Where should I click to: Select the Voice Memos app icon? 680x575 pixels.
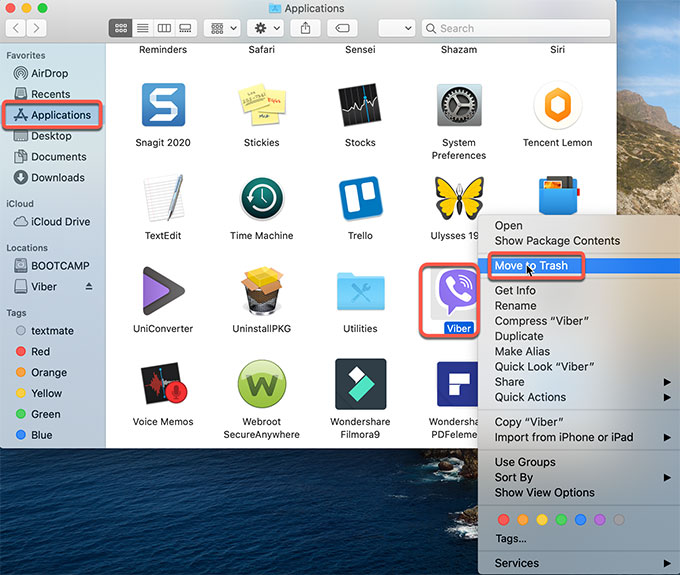[x=164, y=383]
